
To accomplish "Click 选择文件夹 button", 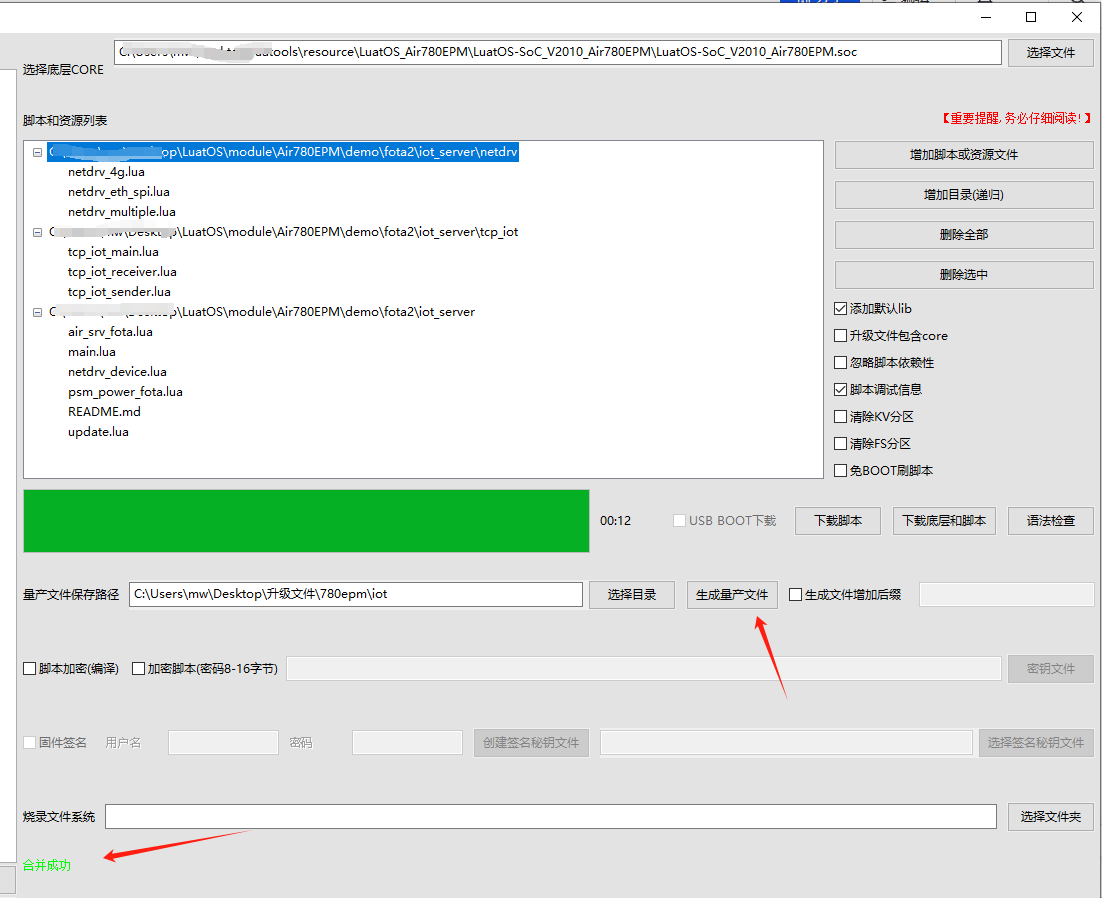I will [x=1051, y=817].
